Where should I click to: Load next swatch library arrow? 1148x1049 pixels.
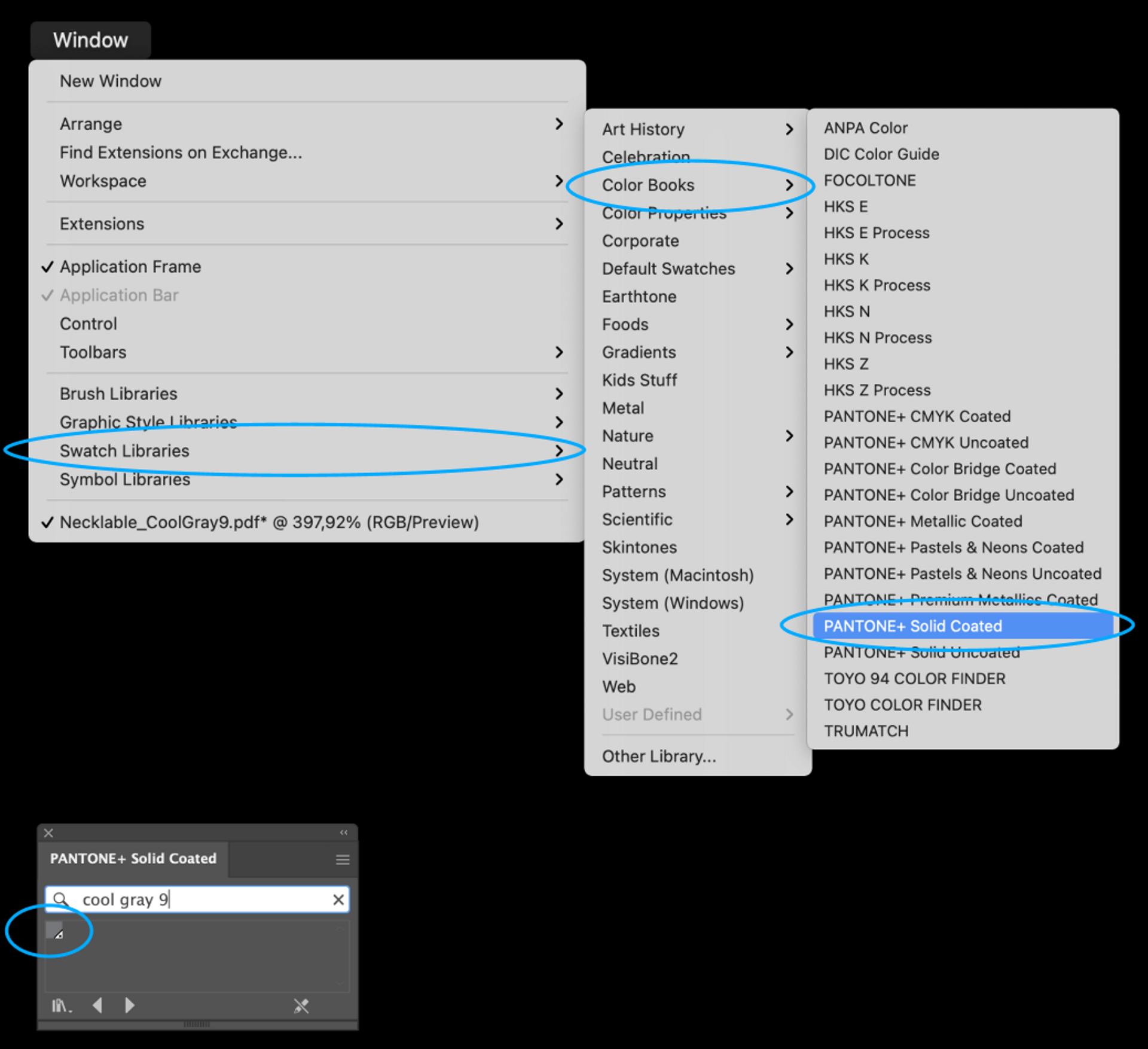129,1005
